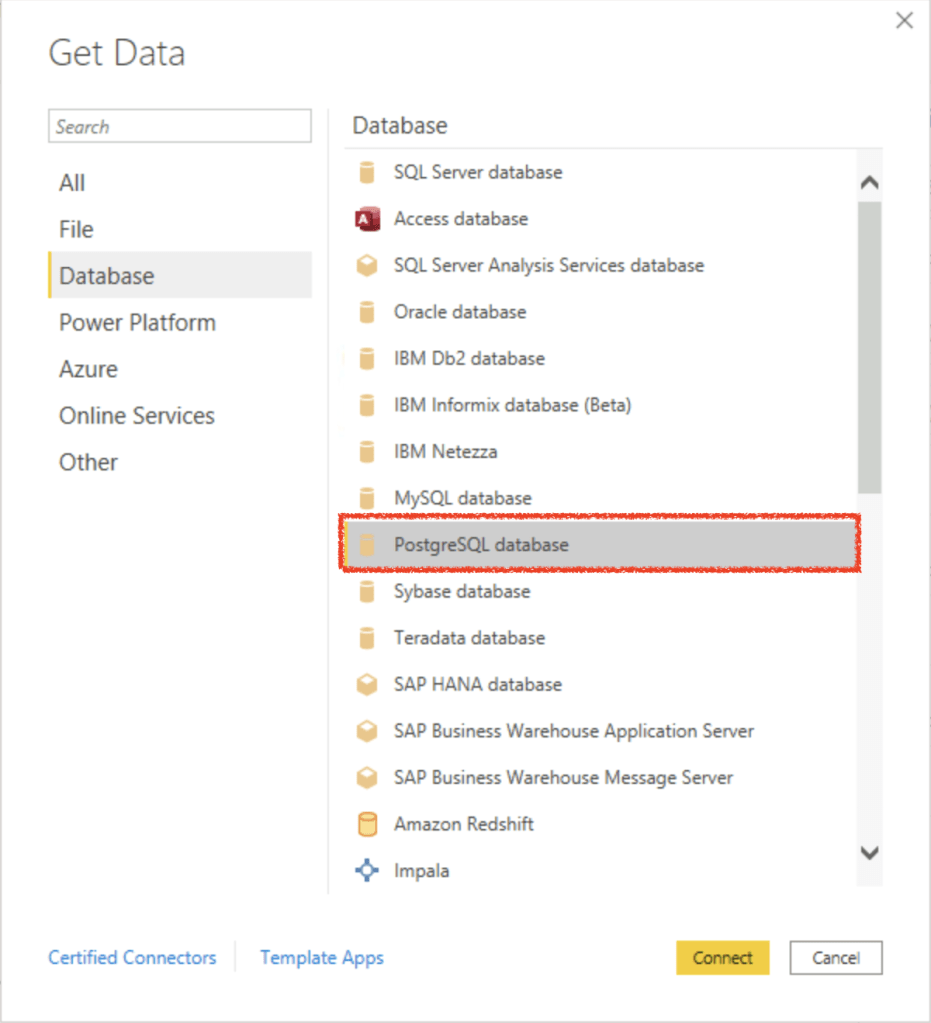Screen dimensions: 931x1023
Task: Focus the Search input field
Action: point(180,127)
